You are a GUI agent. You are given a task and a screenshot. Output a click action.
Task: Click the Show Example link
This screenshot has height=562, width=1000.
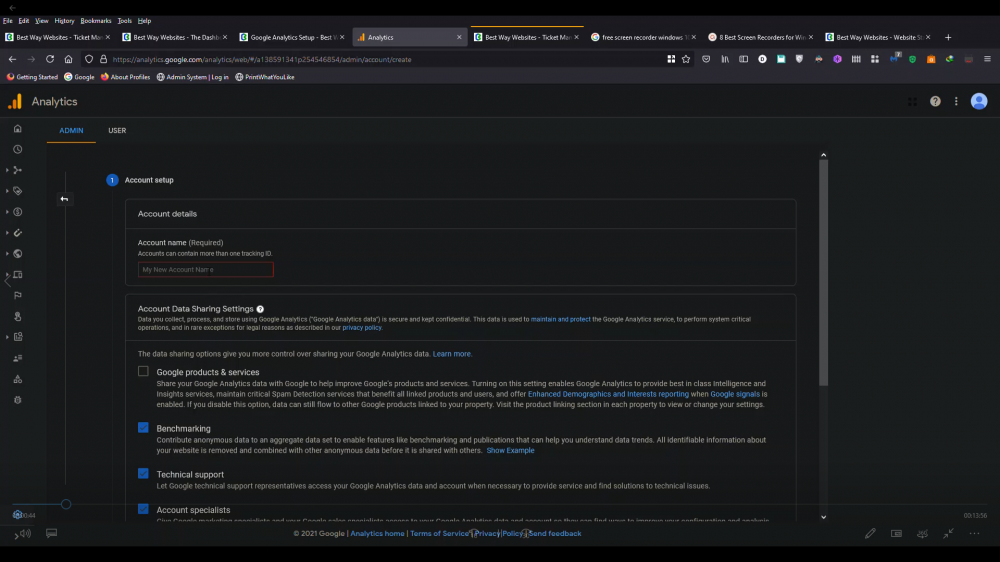[x=510, y=451]
